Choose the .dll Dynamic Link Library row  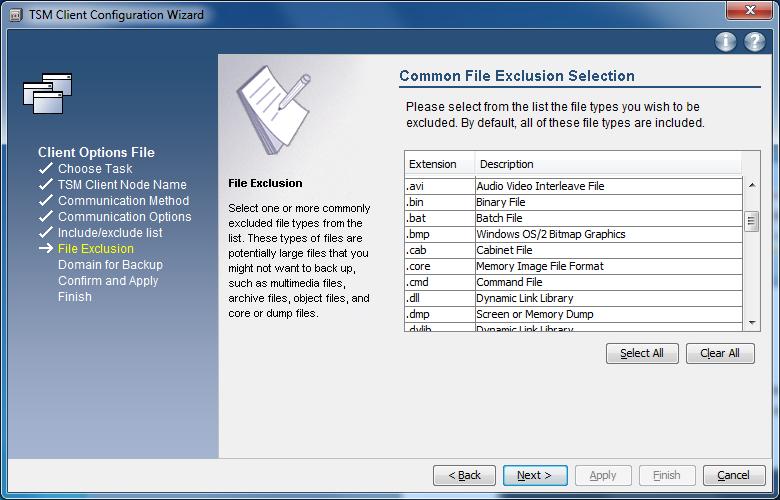point(573,298)
